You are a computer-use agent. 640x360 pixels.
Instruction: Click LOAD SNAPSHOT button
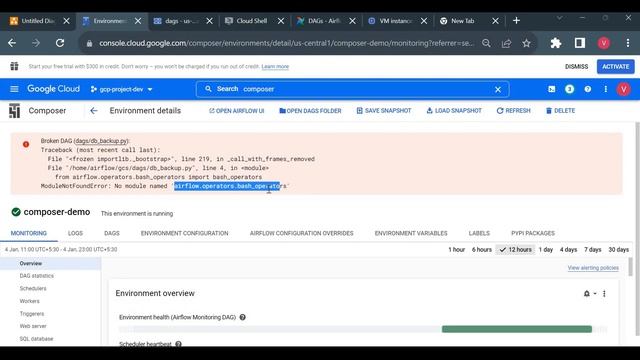point(454,111)
